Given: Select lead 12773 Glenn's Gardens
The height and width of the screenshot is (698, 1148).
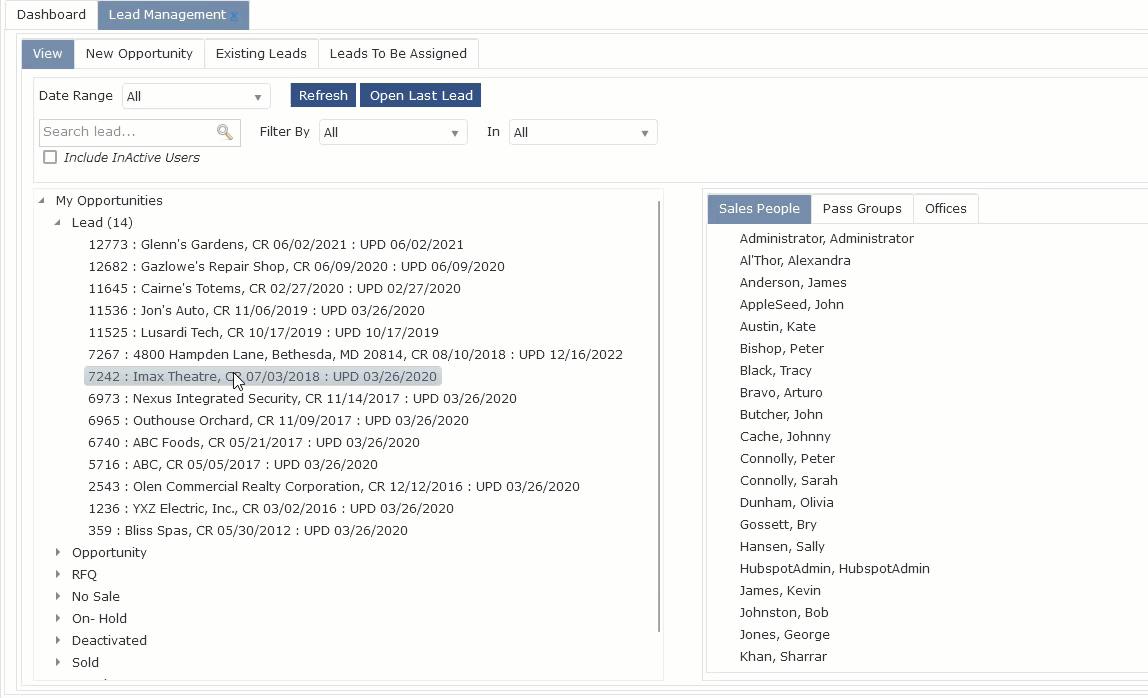Looking at the screenshot, I should [x=276, y=245].
